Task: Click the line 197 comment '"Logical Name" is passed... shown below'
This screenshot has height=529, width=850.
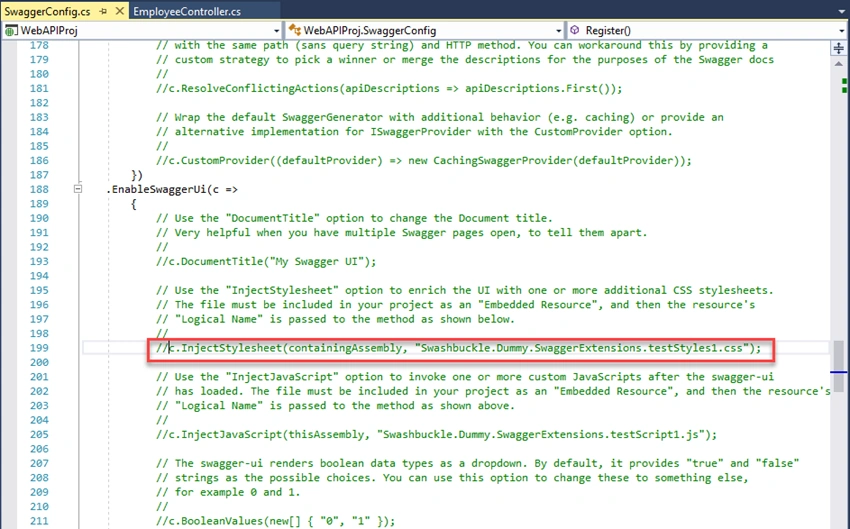Action: pos(335,319)
